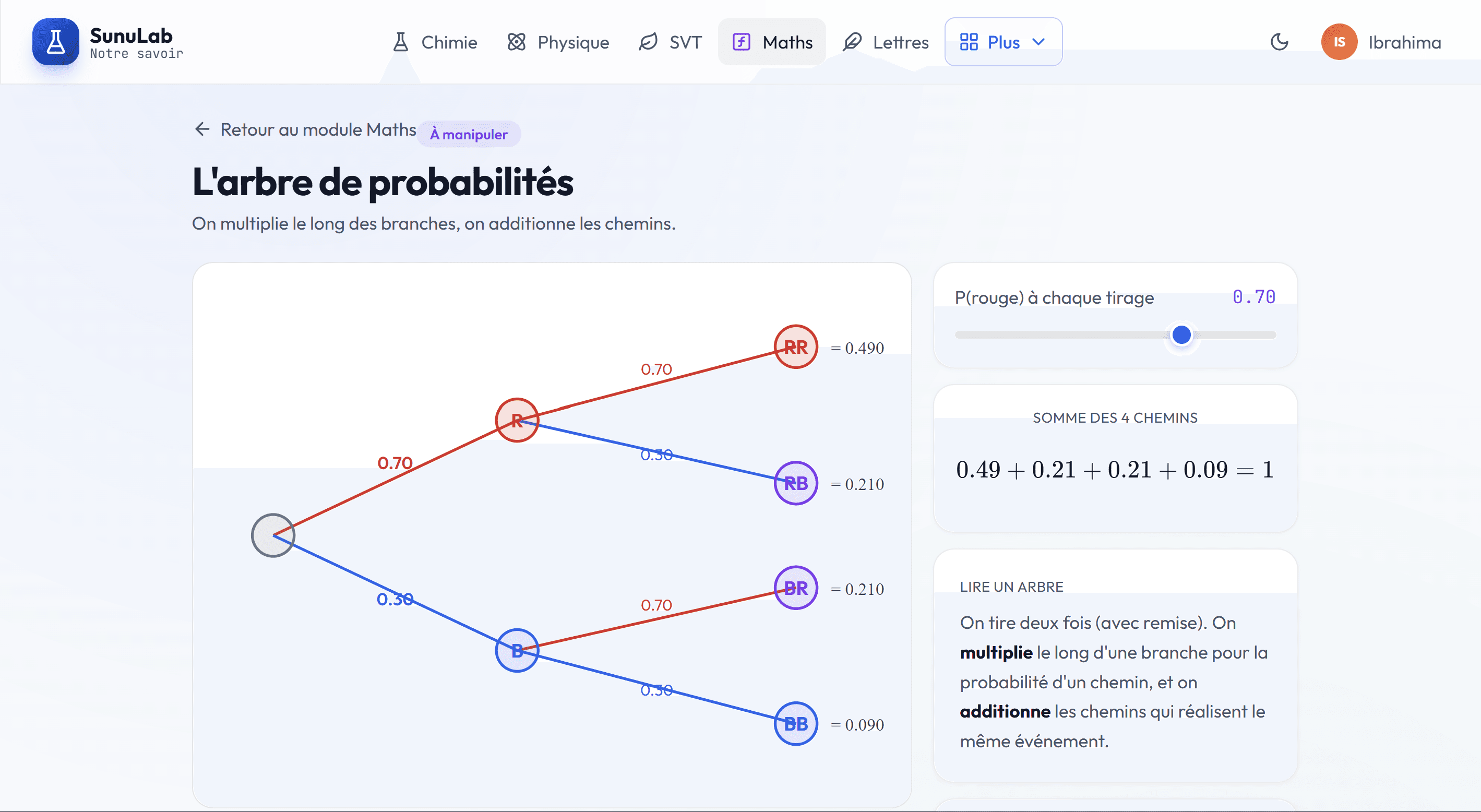Switch to the Physique tab

(558, 42)
